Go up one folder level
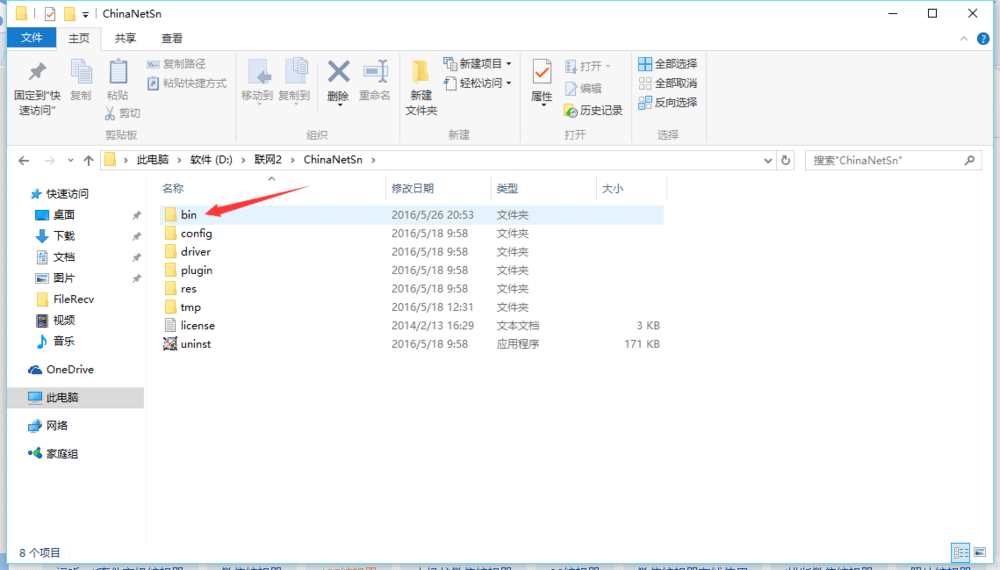Viewport: 1000px width, 570px height. (89, 160)
